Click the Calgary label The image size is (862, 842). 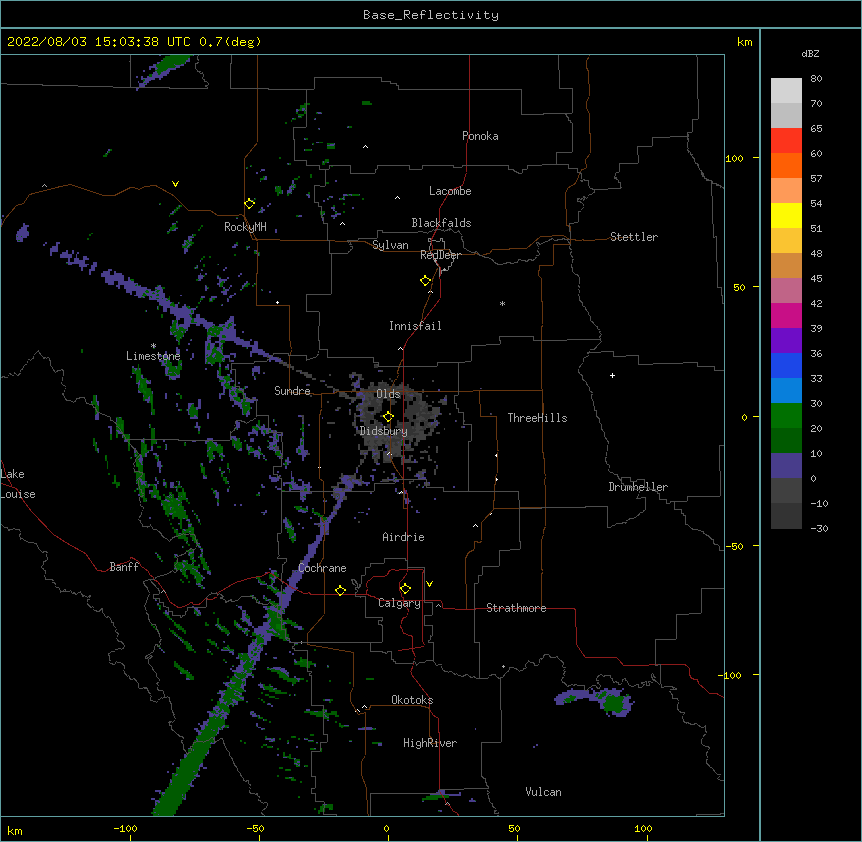pyautogui.click(x=400, y=603)
